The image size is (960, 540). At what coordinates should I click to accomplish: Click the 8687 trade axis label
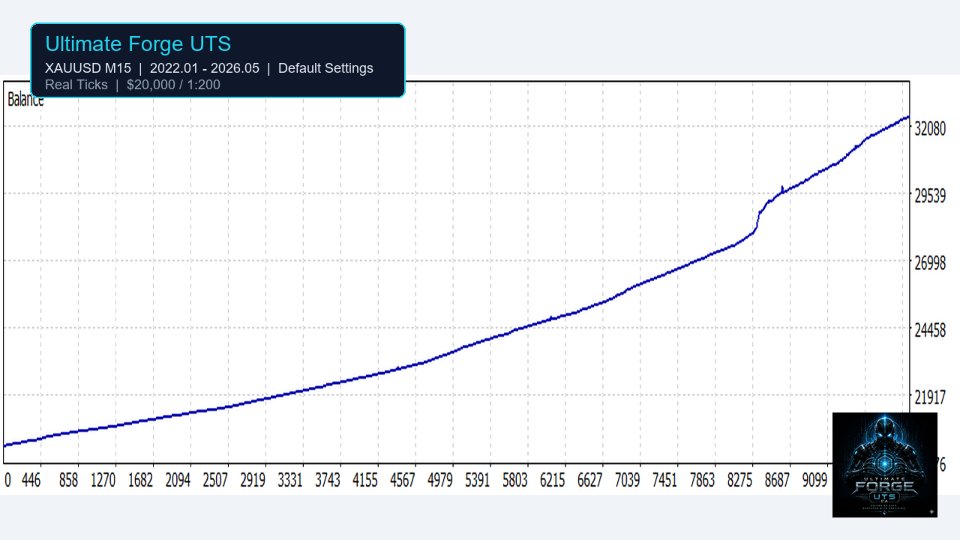777,480
